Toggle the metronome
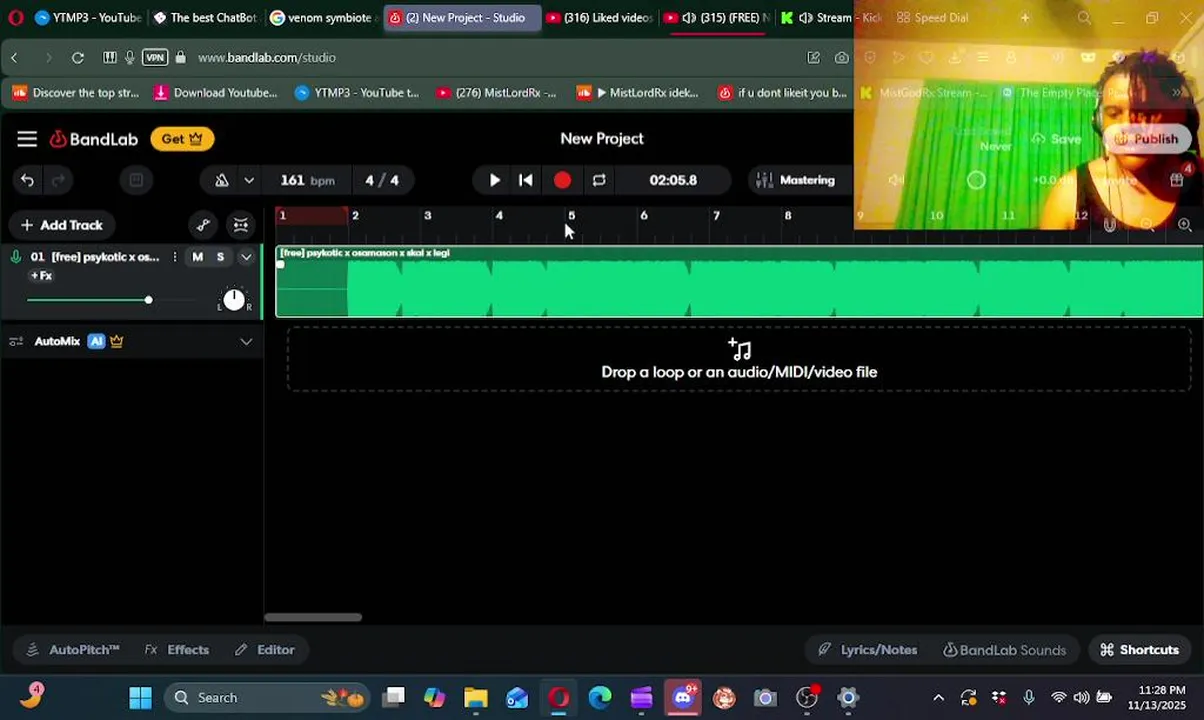Image resolution: width=1204 pixels, height=720 pixels. tap(222, 180)
